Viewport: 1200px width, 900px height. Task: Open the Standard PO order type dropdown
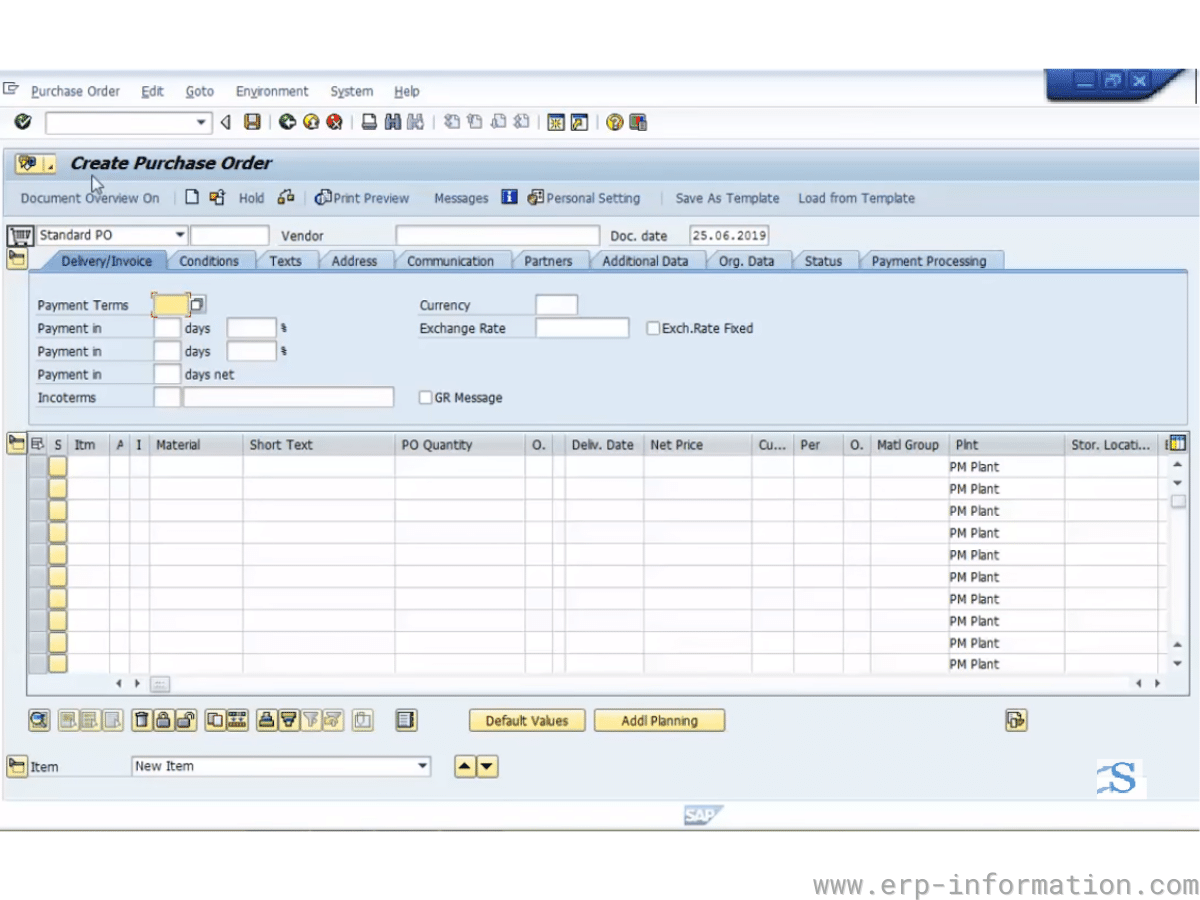pos(180,235)
